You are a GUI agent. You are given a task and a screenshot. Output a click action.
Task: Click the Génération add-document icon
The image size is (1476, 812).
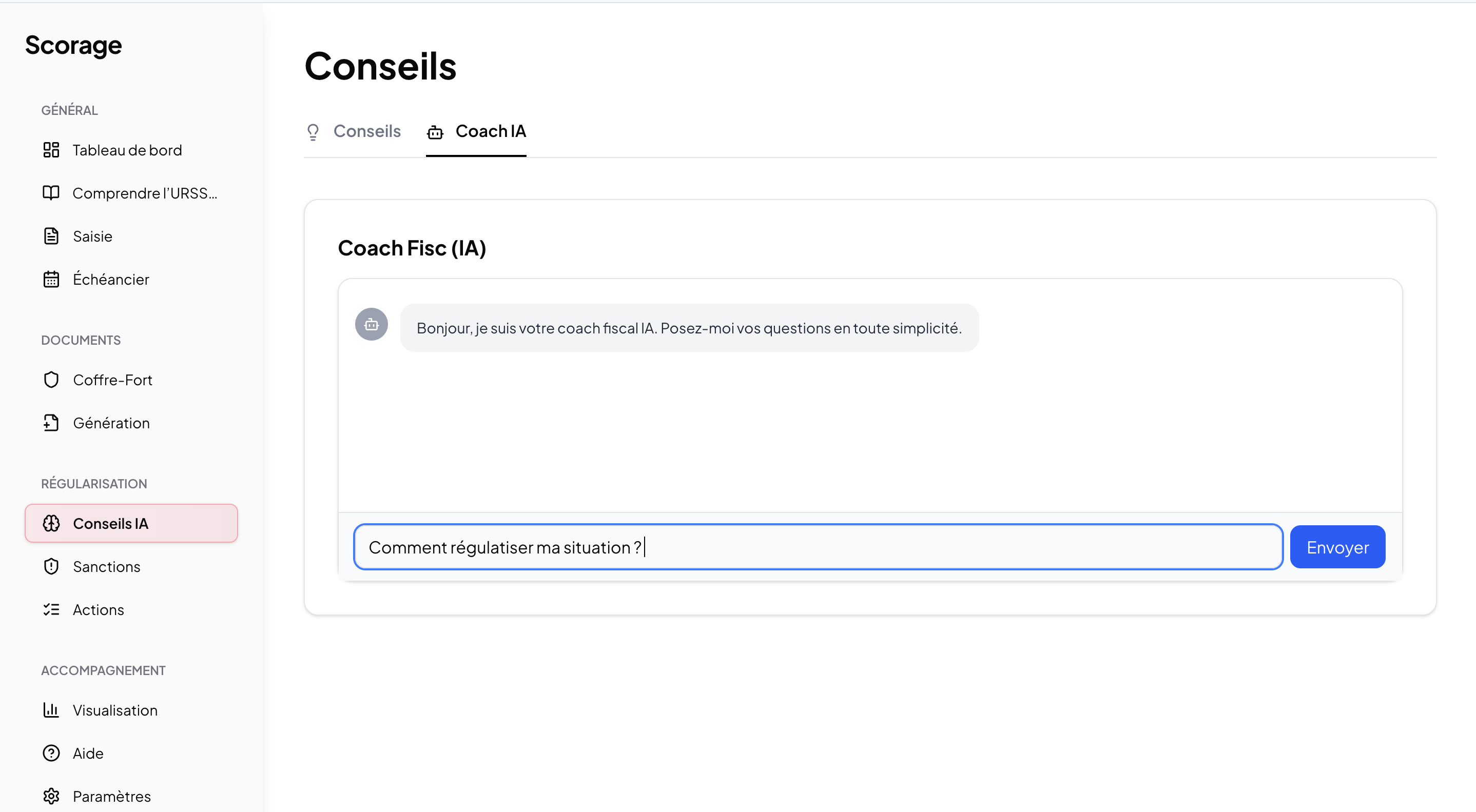(x=51, y=423)
